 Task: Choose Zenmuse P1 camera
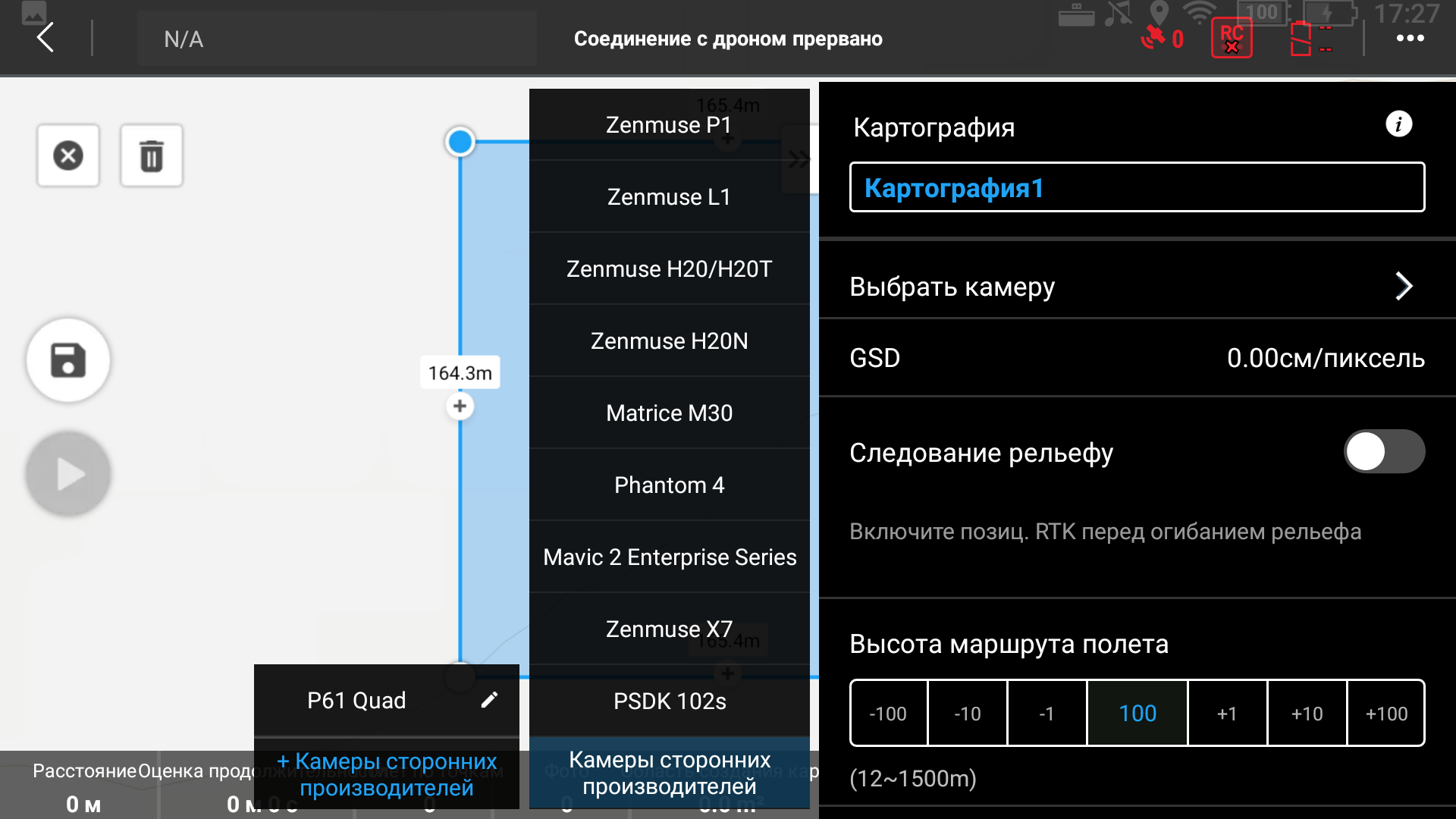tap(670, 124)
